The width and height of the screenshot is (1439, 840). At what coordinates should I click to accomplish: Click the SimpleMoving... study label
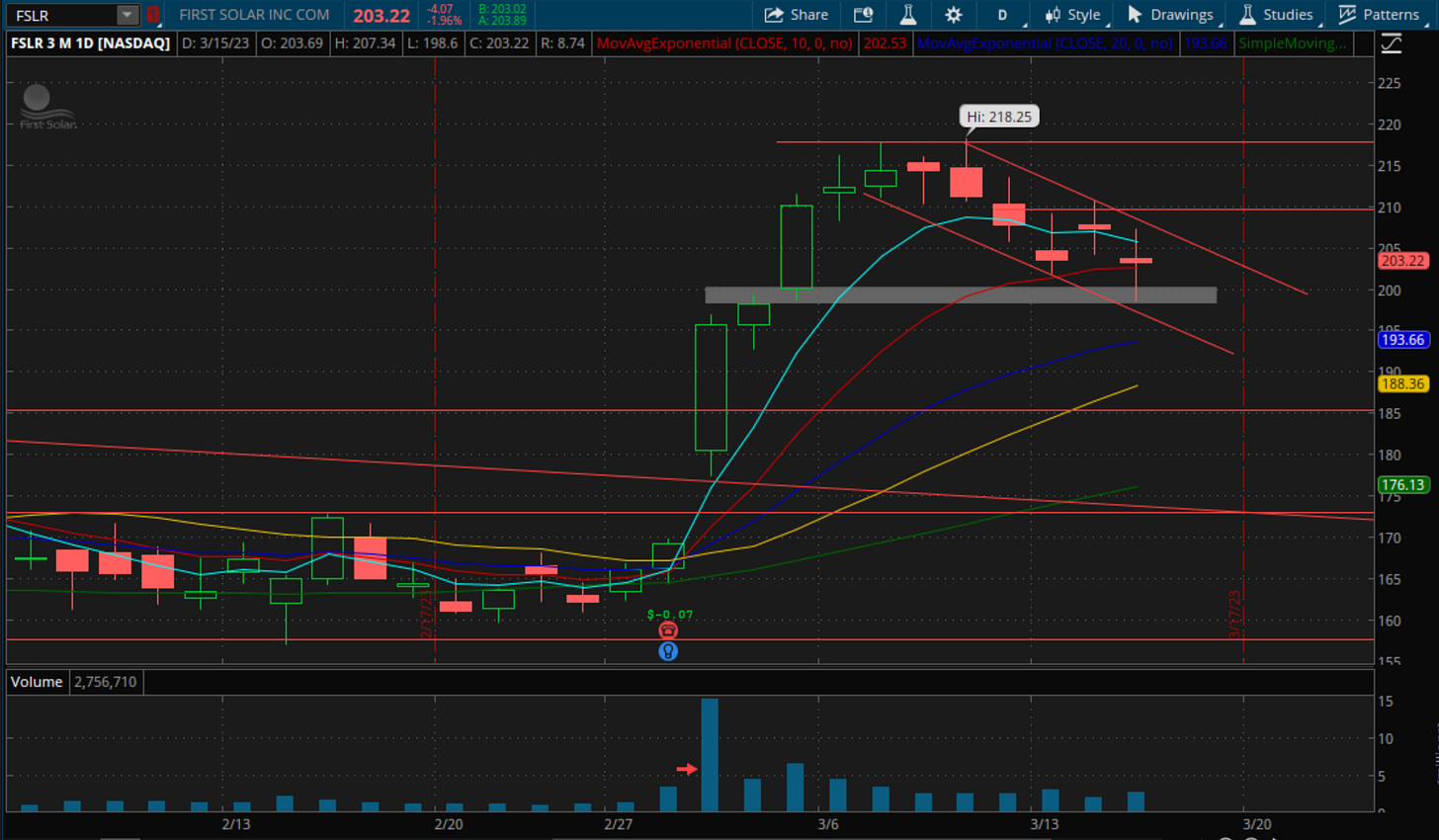tap(1293, 43)
